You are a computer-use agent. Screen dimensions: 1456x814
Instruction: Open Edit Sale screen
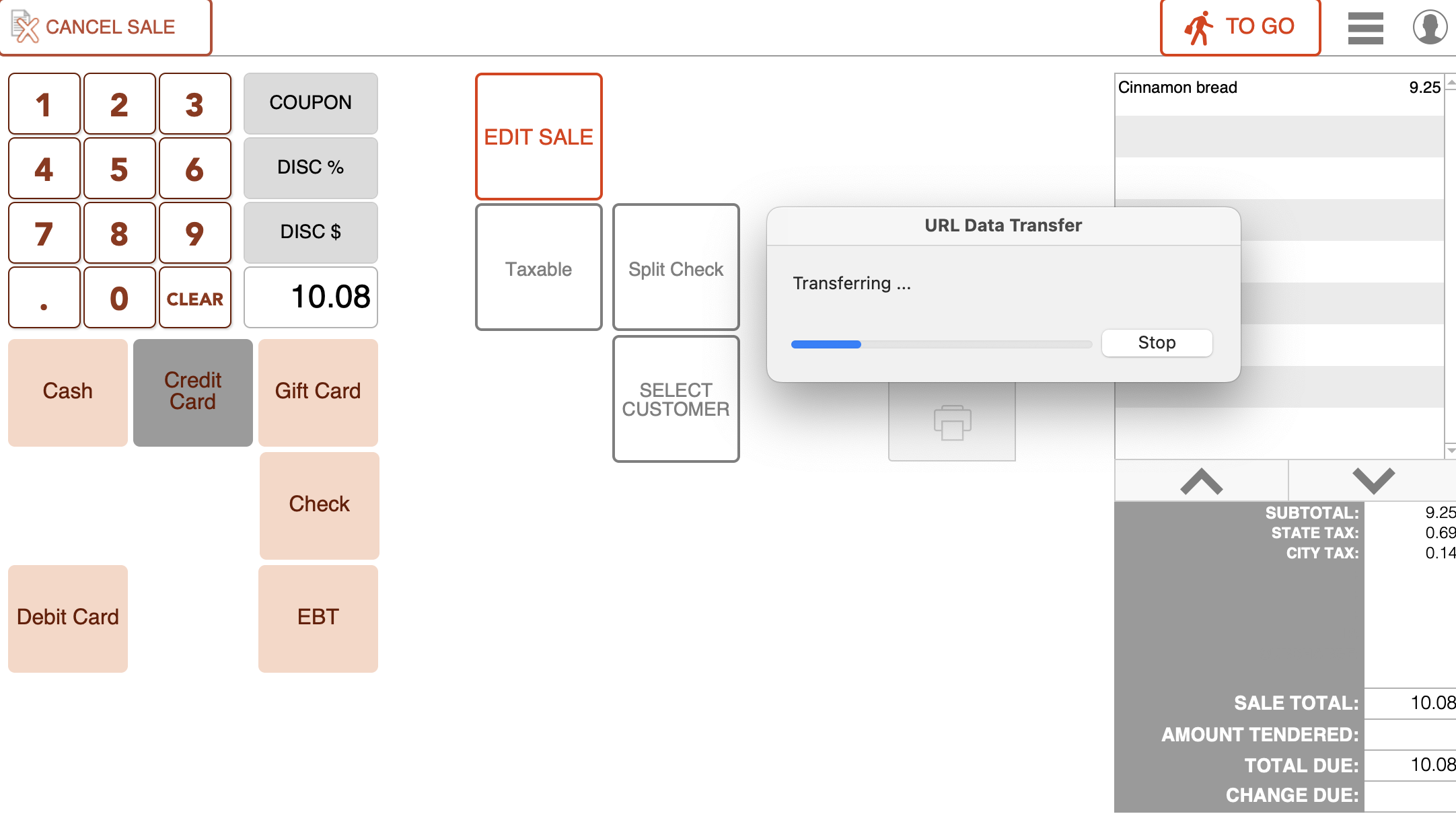[x=538, y=137]
